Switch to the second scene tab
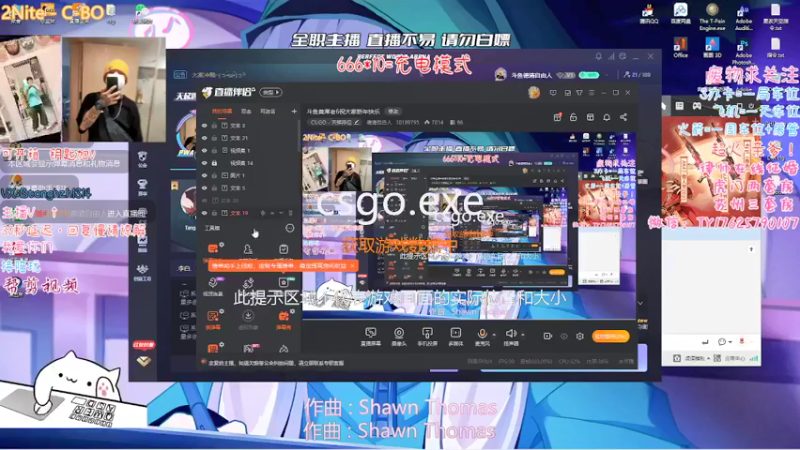 click(x=246, y=111)
